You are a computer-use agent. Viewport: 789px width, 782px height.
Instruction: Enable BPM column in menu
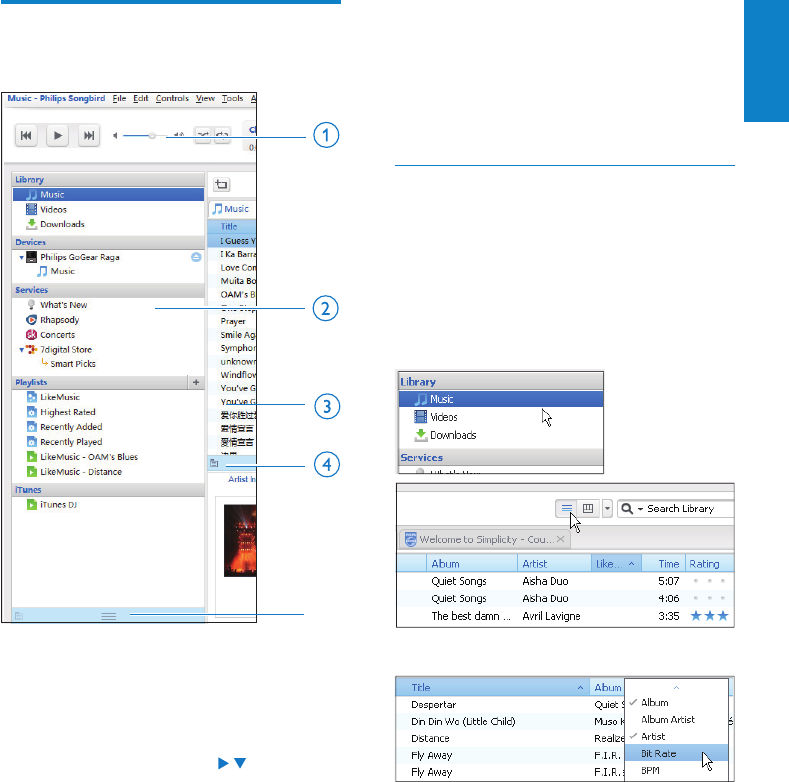pyautogui.click(x=676, y=770)
